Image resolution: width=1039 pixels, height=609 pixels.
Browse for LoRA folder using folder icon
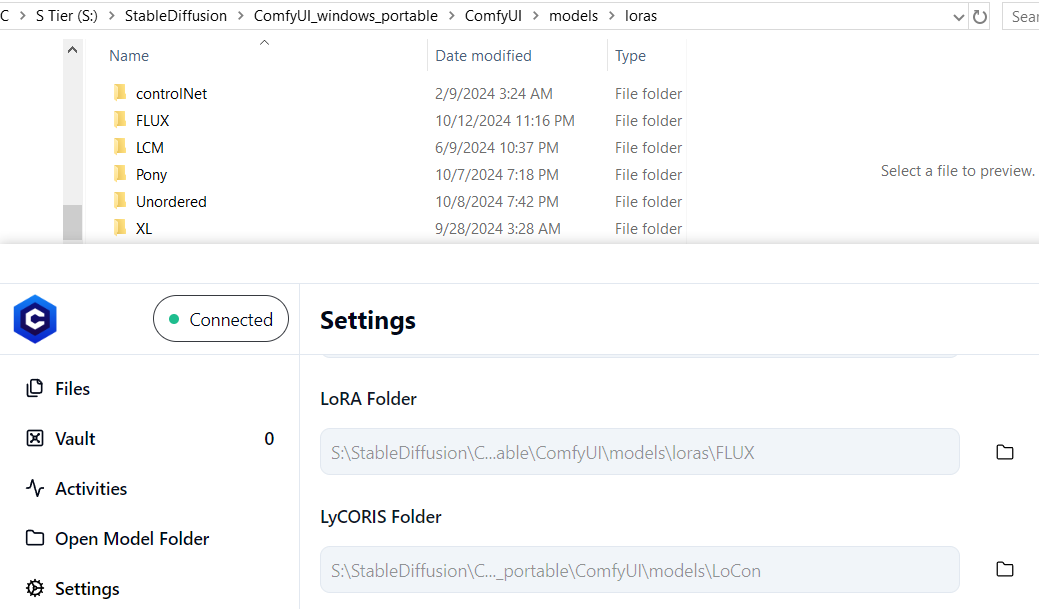coord(1005,452)
